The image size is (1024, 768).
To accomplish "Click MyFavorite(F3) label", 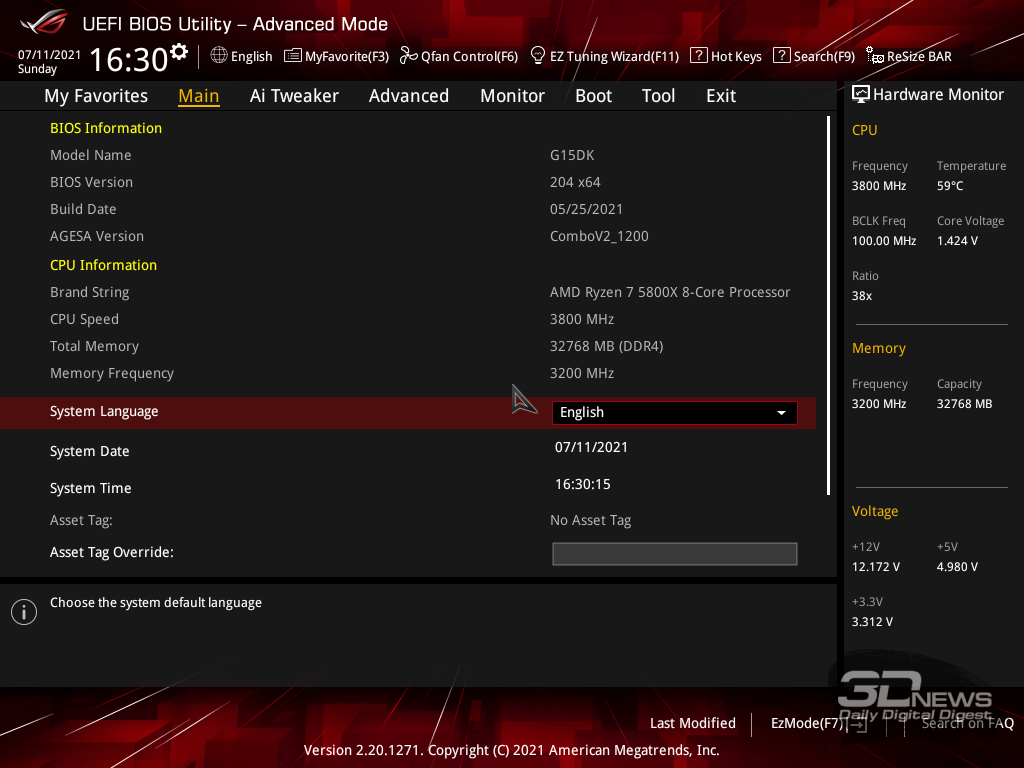I will [347, 57].
